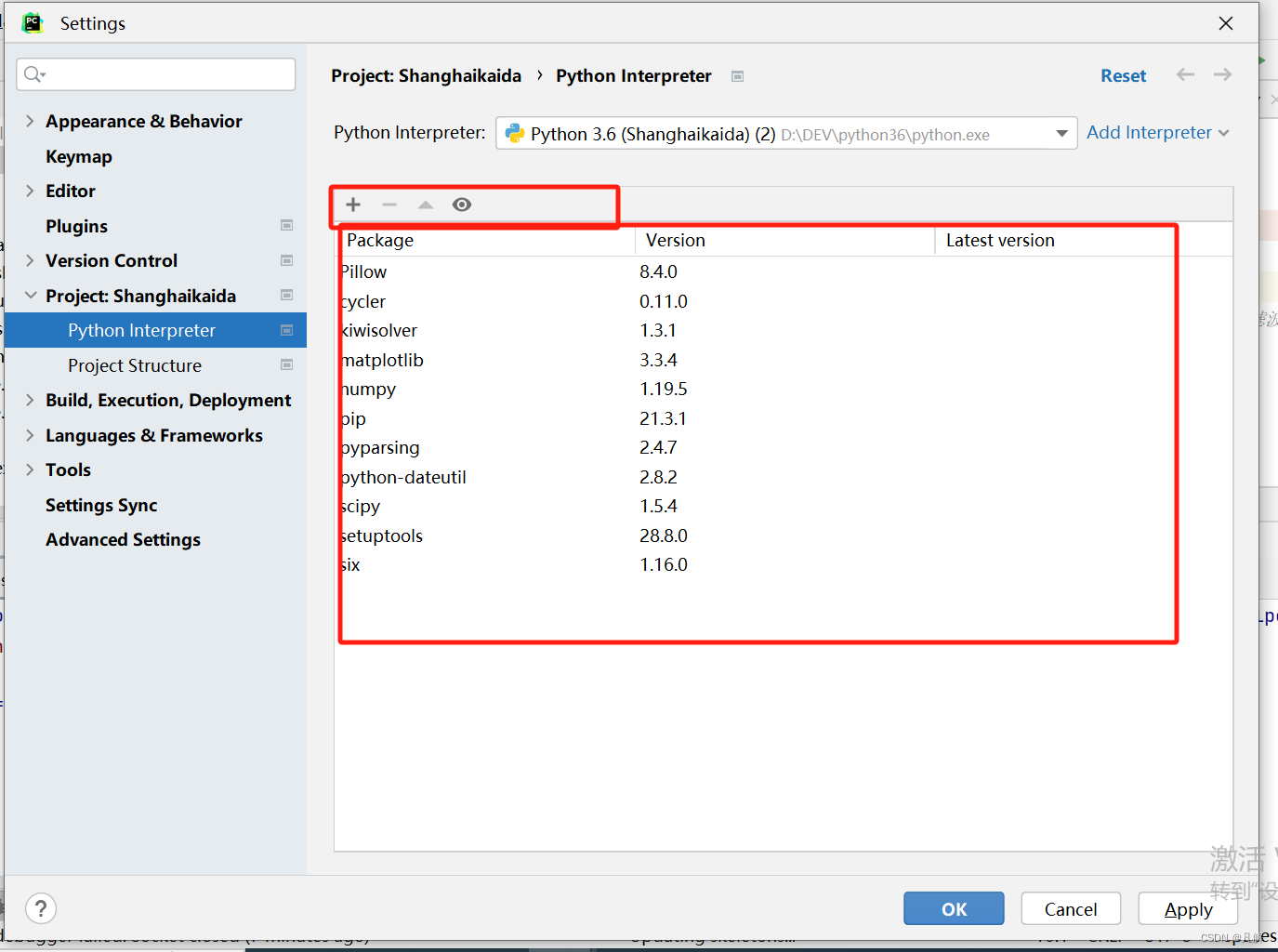Select the scipy package row
This screenshot has width=1278, height=952.
pos(784,506)
